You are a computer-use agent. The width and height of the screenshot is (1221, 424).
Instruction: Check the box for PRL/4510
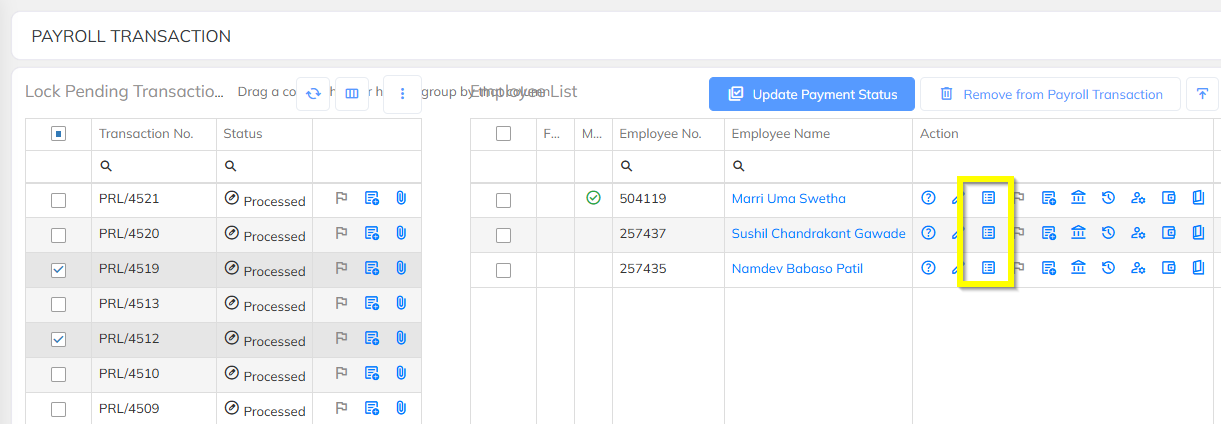click(58, 374)
